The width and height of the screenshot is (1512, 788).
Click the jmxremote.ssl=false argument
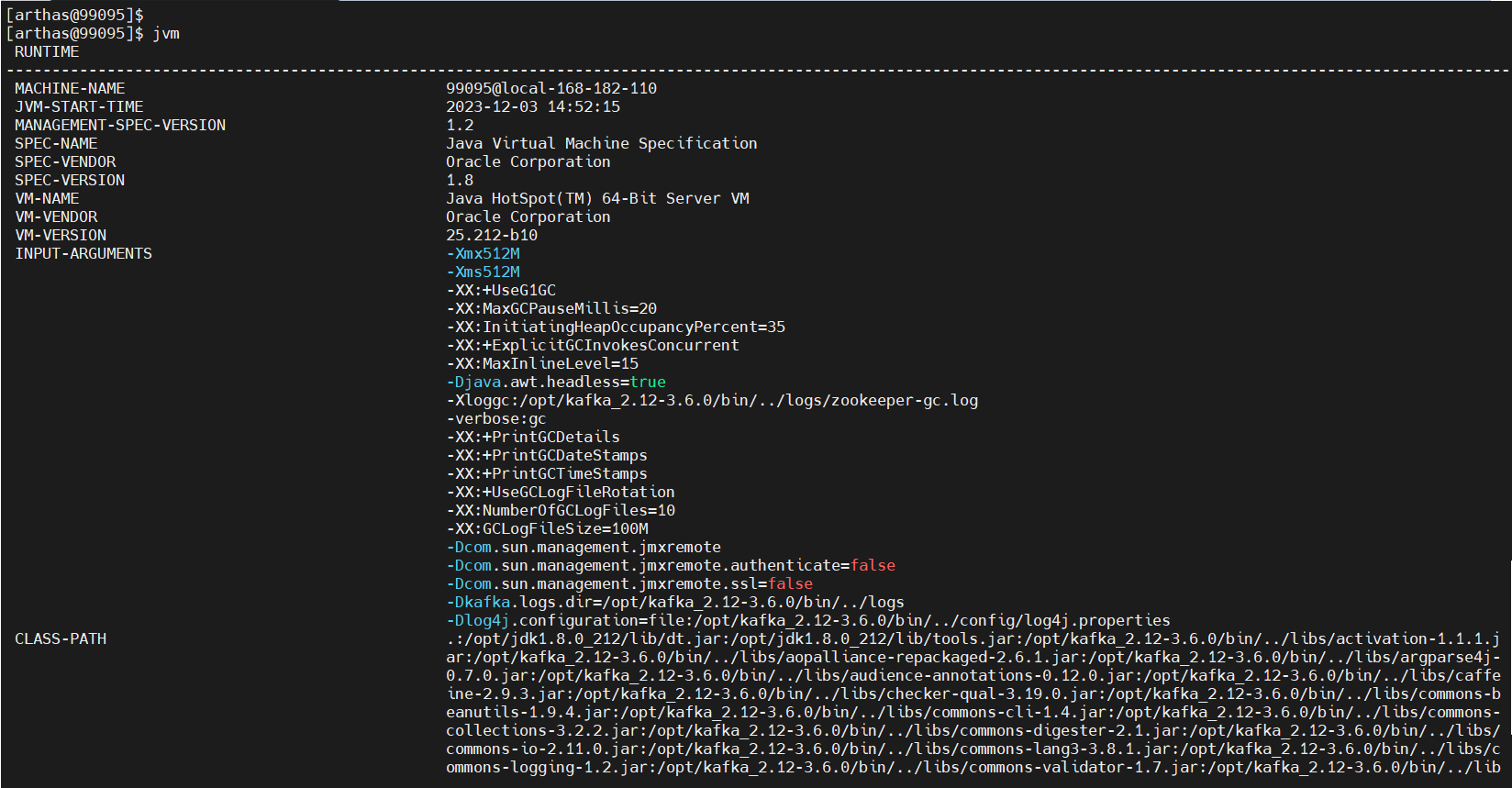(629, 584)
